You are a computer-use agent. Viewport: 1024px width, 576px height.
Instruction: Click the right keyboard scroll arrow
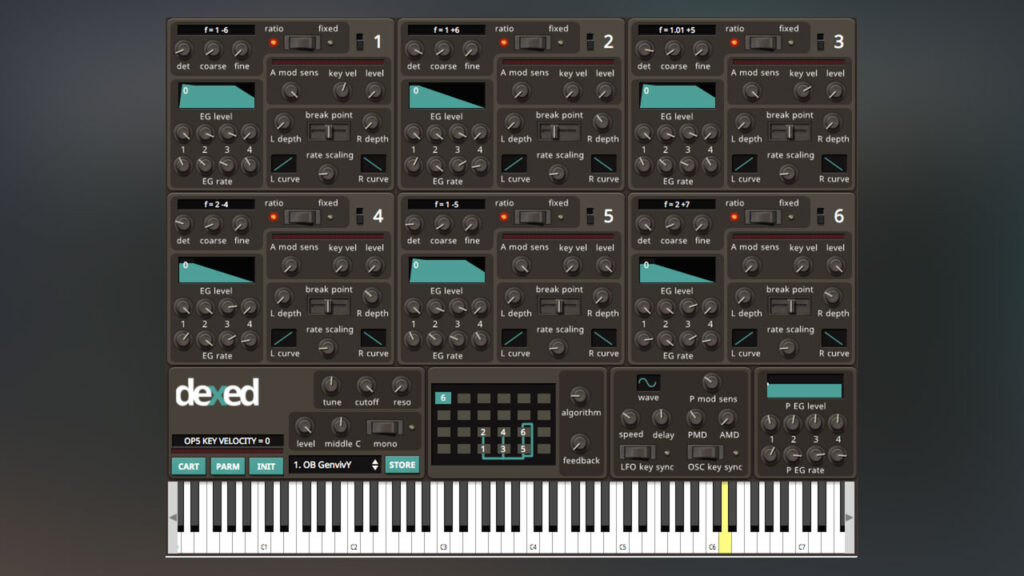coord(849,517)
